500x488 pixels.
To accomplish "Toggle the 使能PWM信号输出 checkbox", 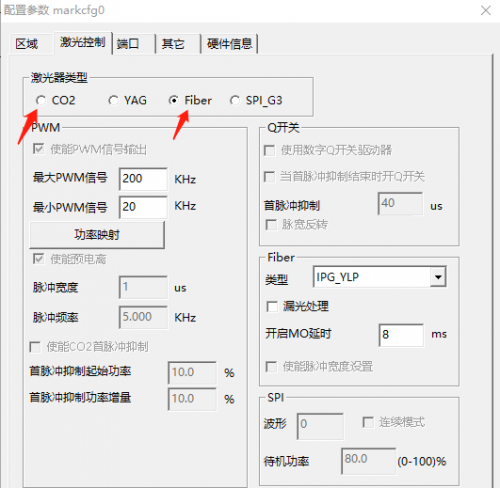I will (x=39, y=149).
